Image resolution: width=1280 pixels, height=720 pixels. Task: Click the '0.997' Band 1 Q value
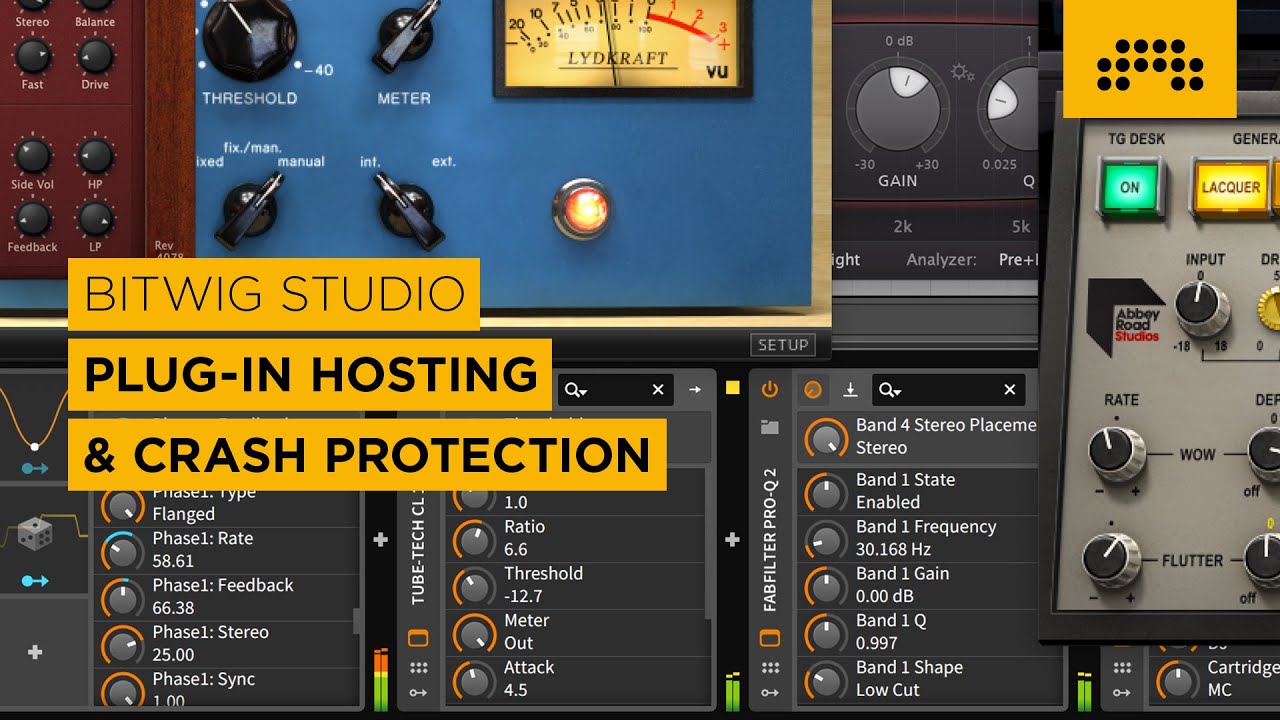pyautogui.click(x=877, y=643)
